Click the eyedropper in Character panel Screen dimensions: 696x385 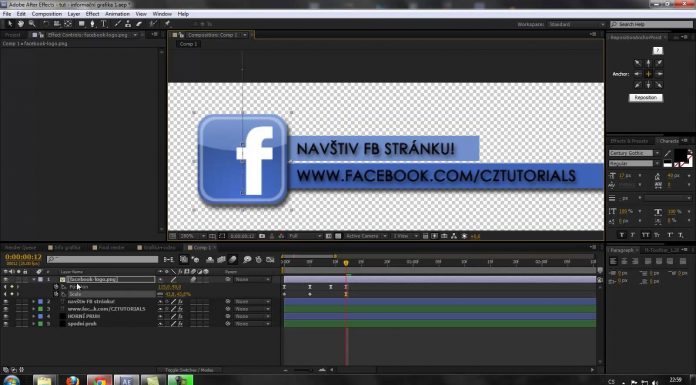(x=668, y=153)
